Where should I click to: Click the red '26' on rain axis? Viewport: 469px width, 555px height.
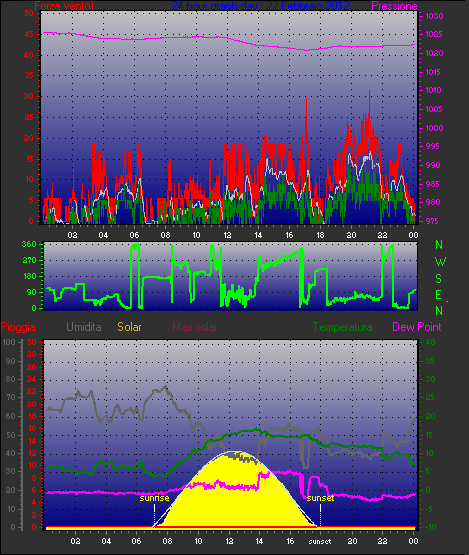[32, 367]
